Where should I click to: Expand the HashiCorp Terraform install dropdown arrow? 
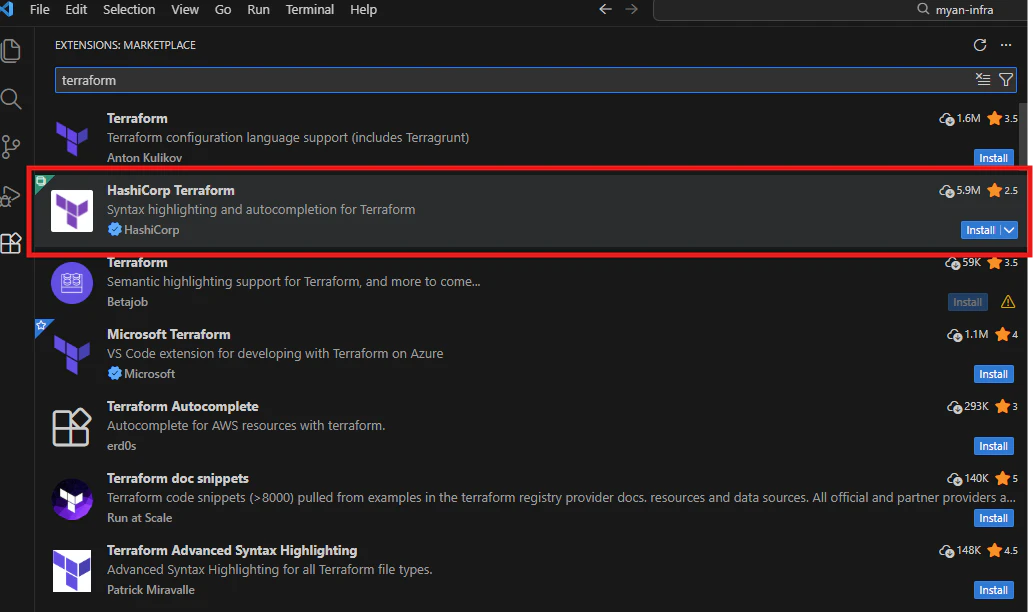(1009, 230)
